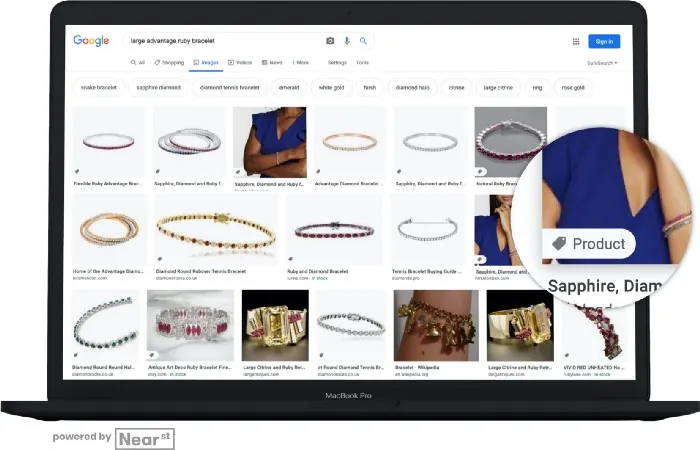The image size is (700, 450).
Task: Open Natural Ruby Bracelet image on gray background
Action: (x=511, y=142)
